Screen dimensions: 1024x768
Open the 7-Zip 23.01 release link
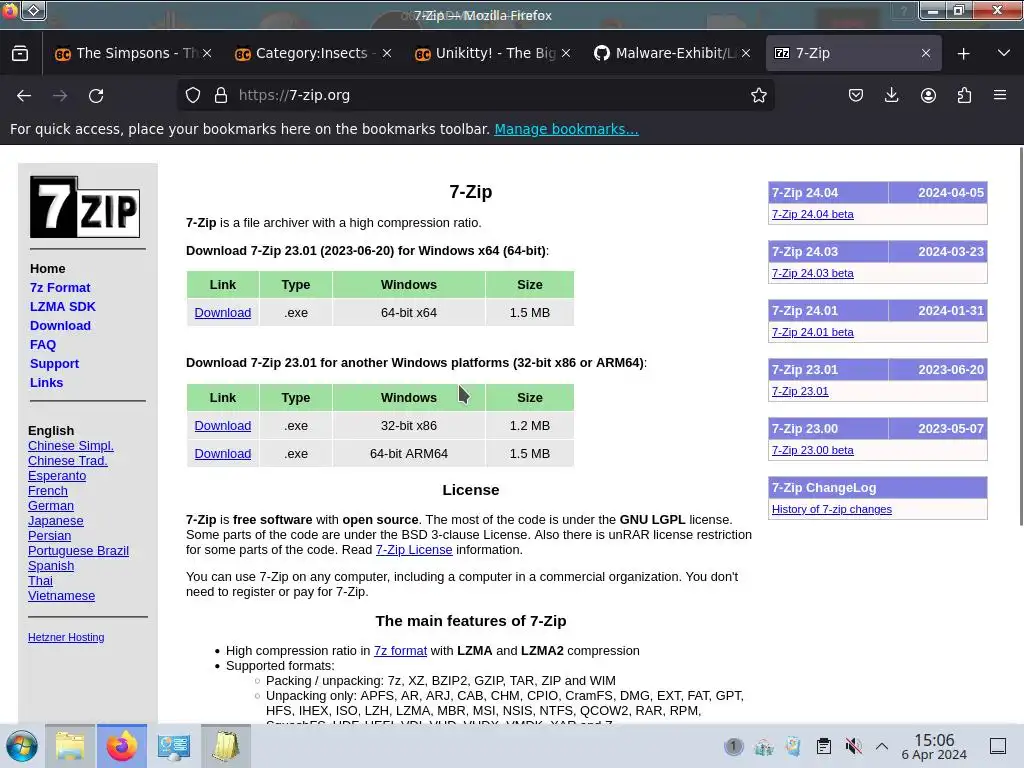pyautogui.click(x=800, y=391)
